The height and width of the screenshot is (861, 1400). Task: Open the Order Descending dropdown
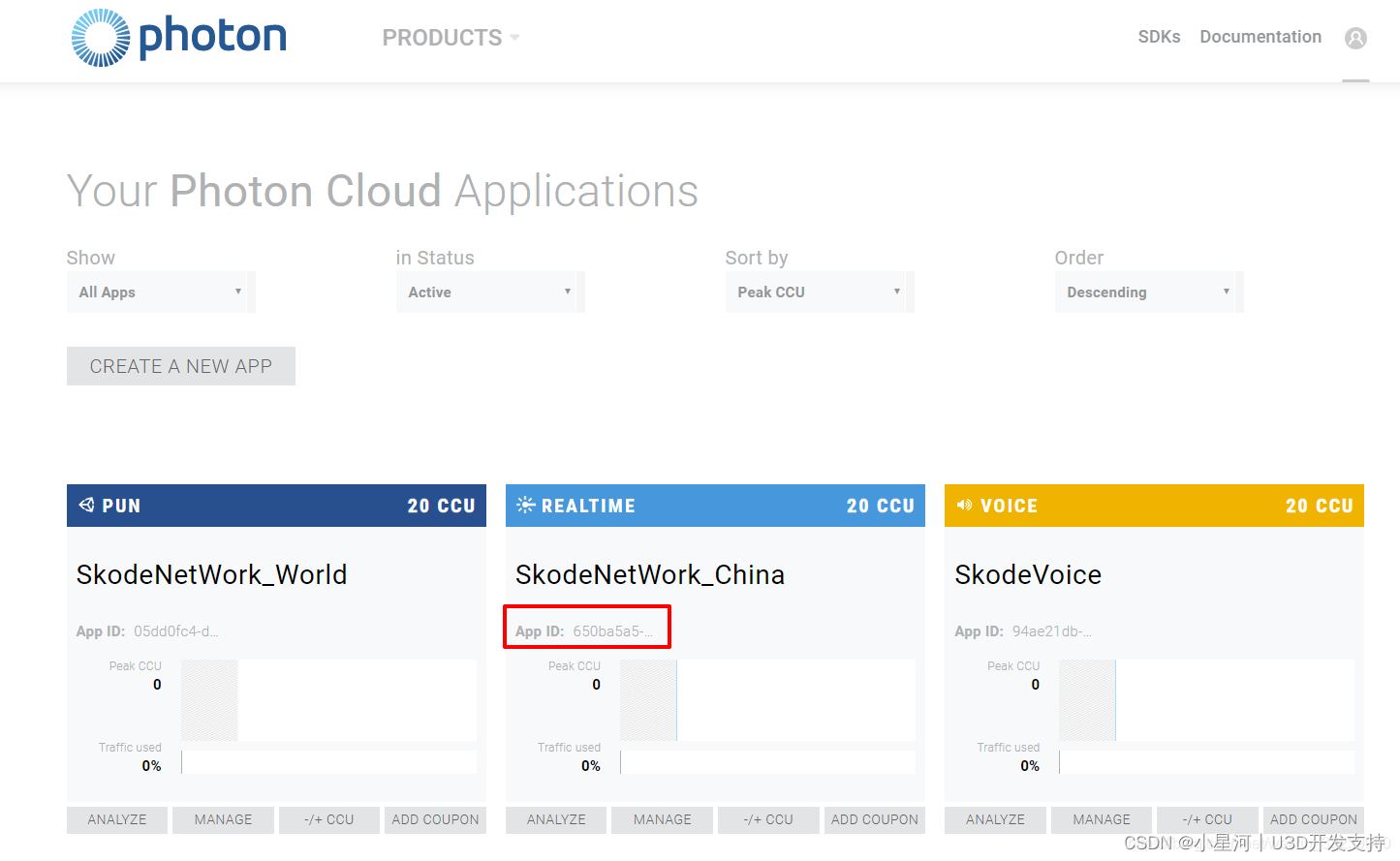coord(1149,292)
